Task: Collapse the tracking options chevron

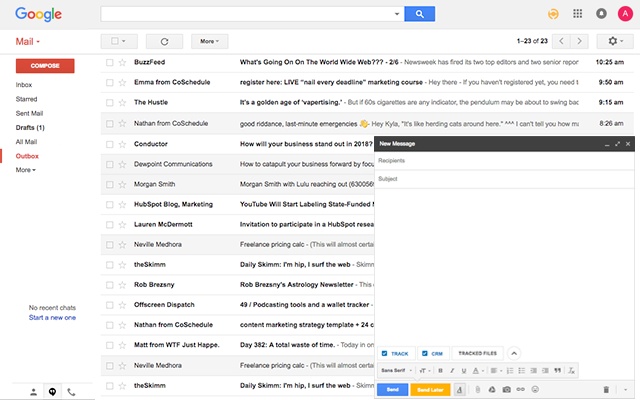Action: pyautogui.click(x=514, y=353)
